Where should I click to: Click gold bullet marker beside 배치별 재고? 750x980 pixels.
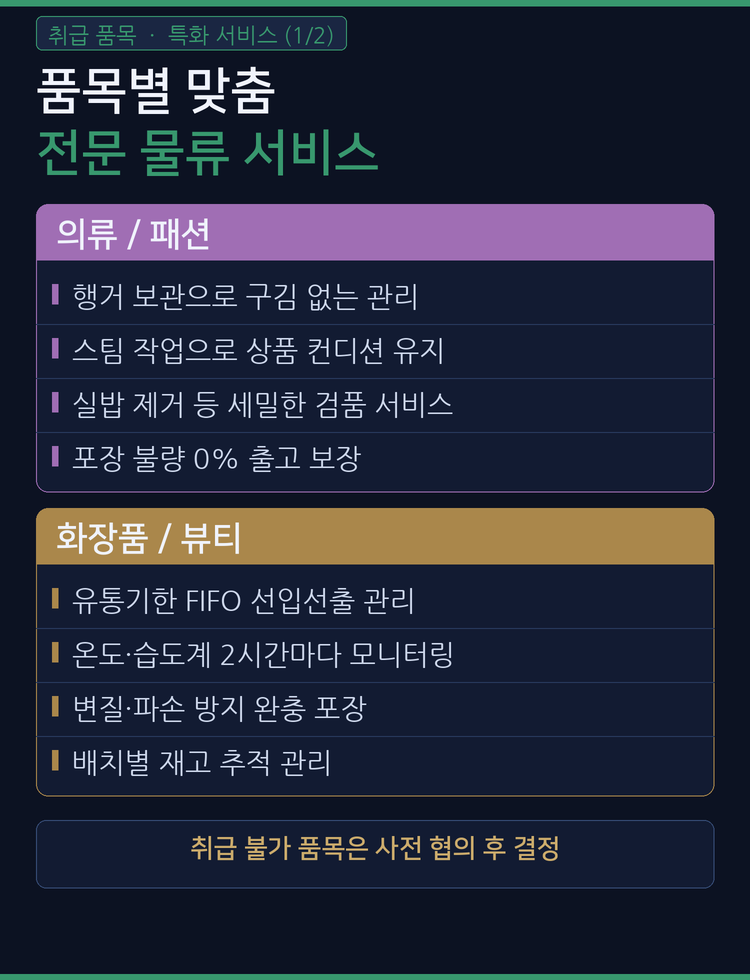pos(56,761)
